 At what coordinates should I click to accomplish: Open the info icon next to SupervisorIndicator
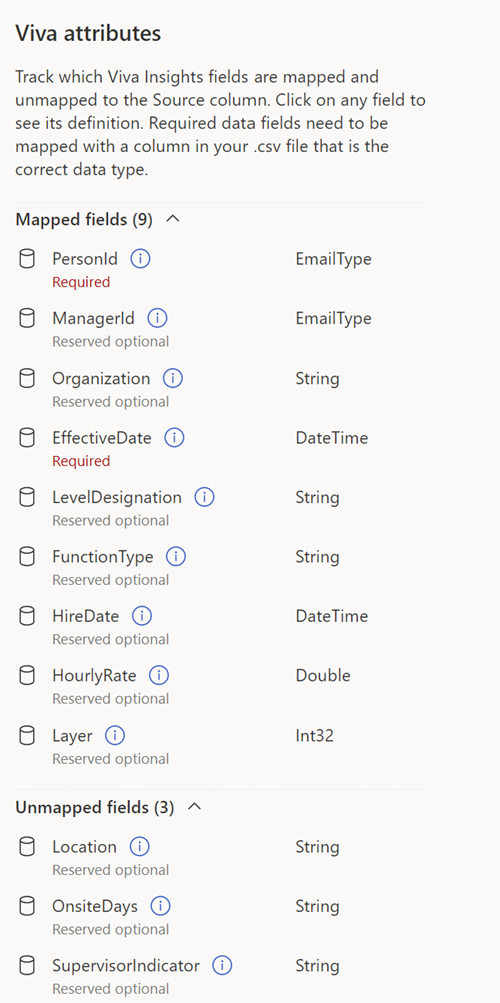222,966
